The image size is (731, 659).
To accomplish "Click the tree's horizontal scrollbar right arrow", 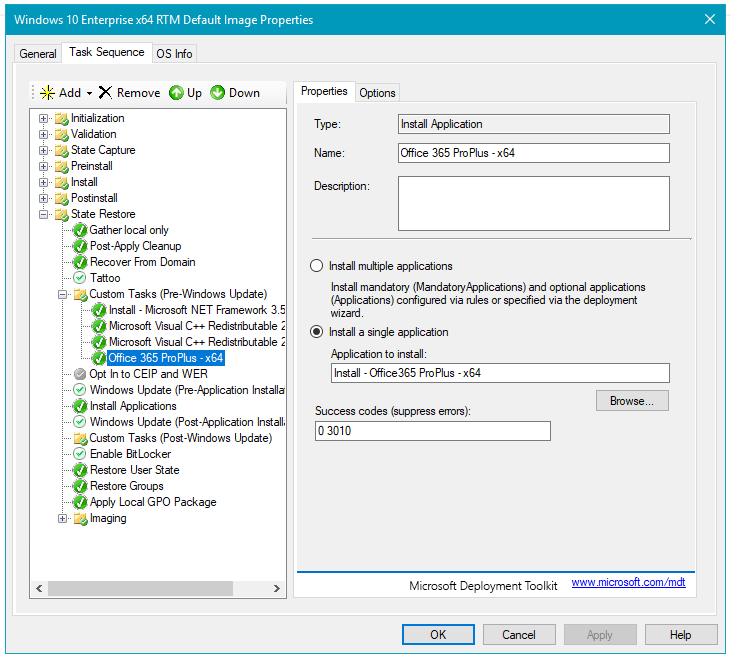I will click(278, 589).
